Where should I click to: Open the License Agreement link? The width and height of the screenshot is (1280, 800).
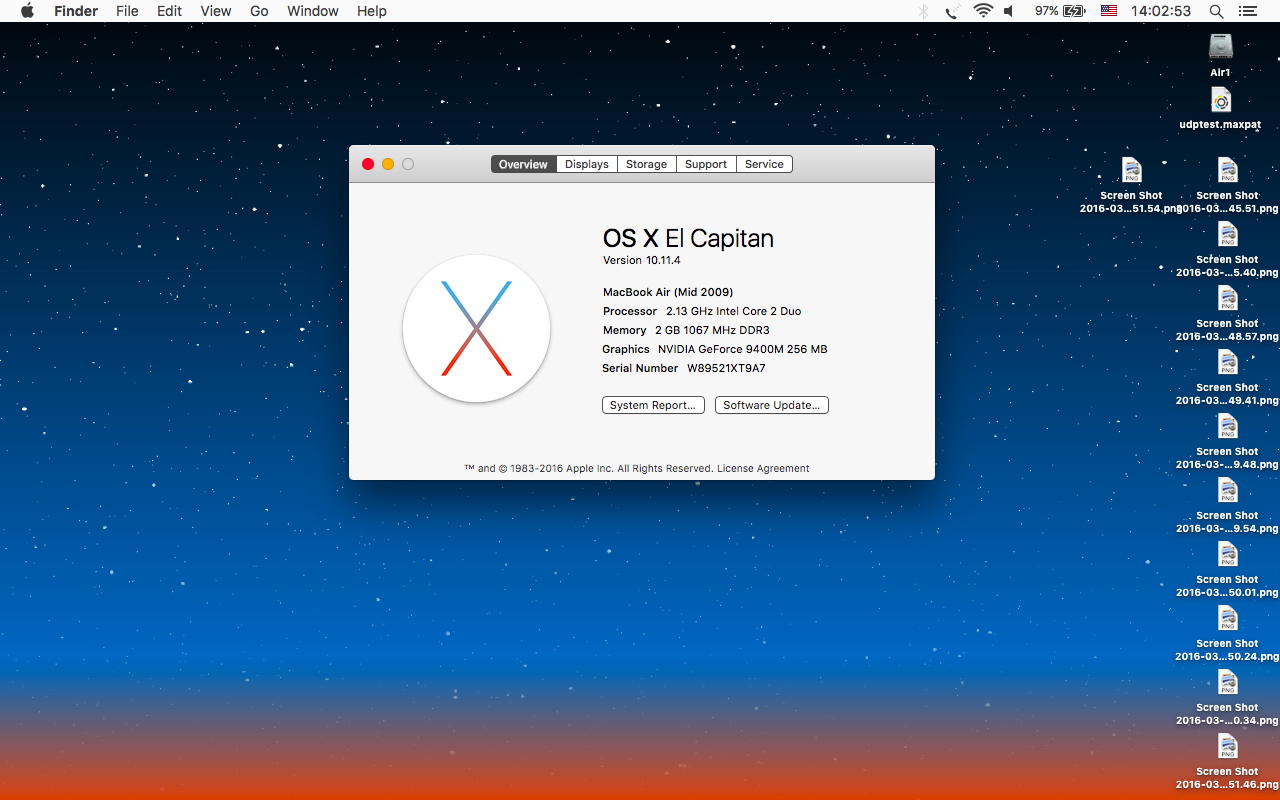coord(763,468)
